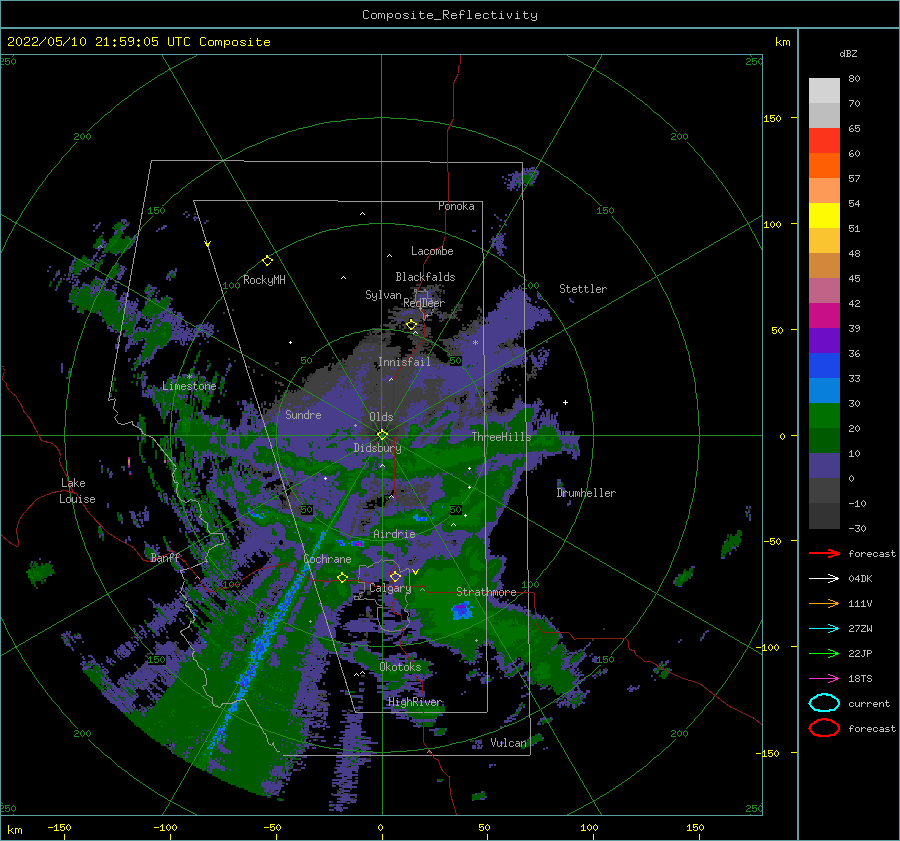The image size is (900, 841).
Task: Click the RockyMH label
Action: 264,280
